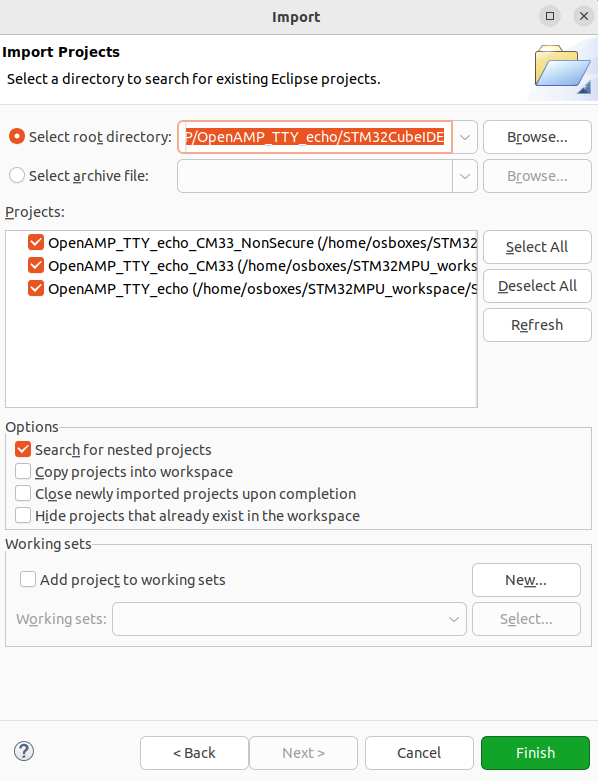Click the Deselect All button
Viewport: 598px width, 781px height.
click(537, 286)
